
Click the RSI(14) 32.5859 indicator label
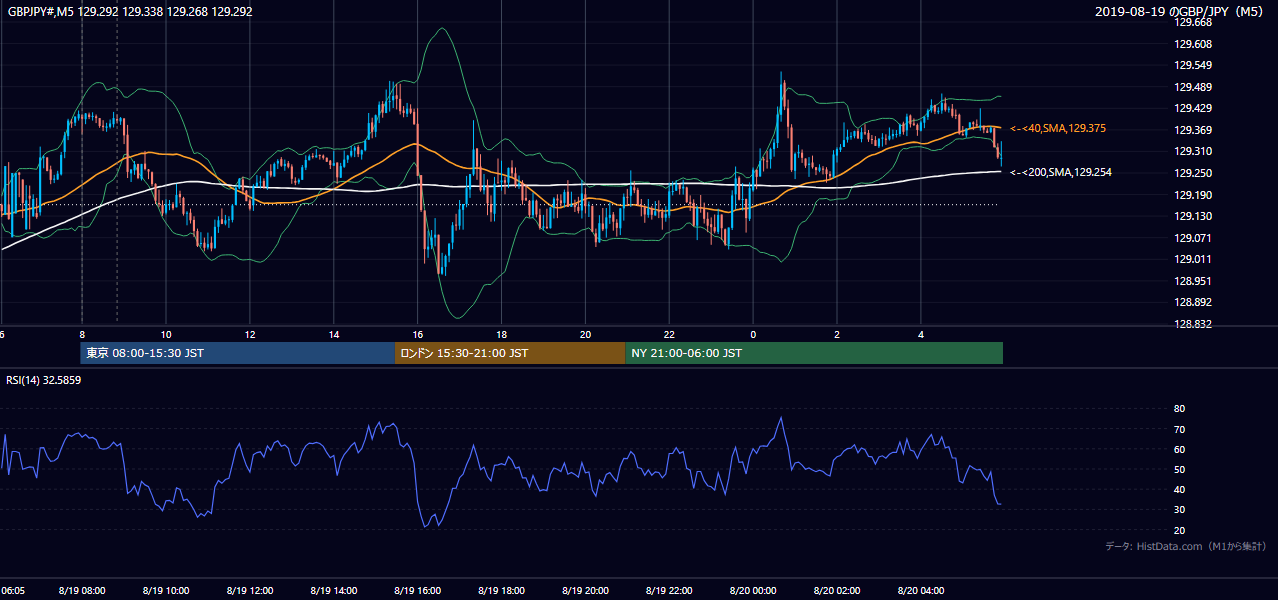coord(44,380)
